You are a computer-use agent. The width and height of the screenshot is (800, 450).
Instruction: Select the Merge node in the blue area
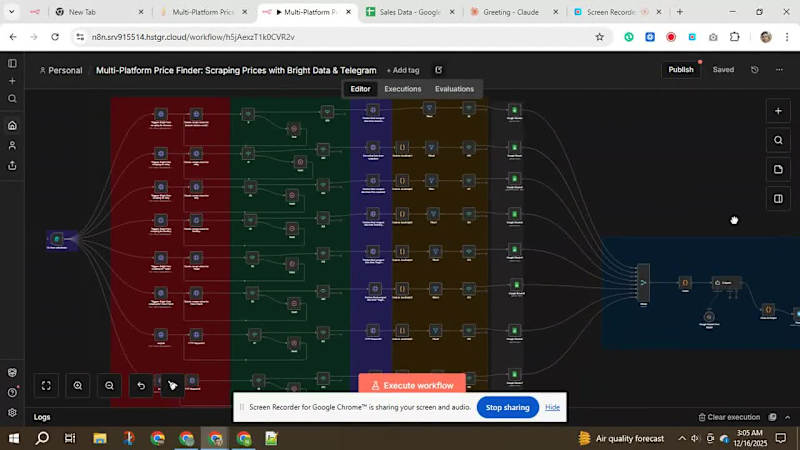point(643,283)
